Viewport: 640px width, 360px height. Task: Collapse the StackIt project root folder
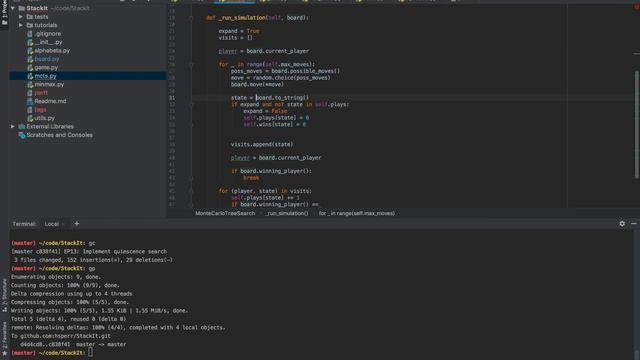(13, 8)
